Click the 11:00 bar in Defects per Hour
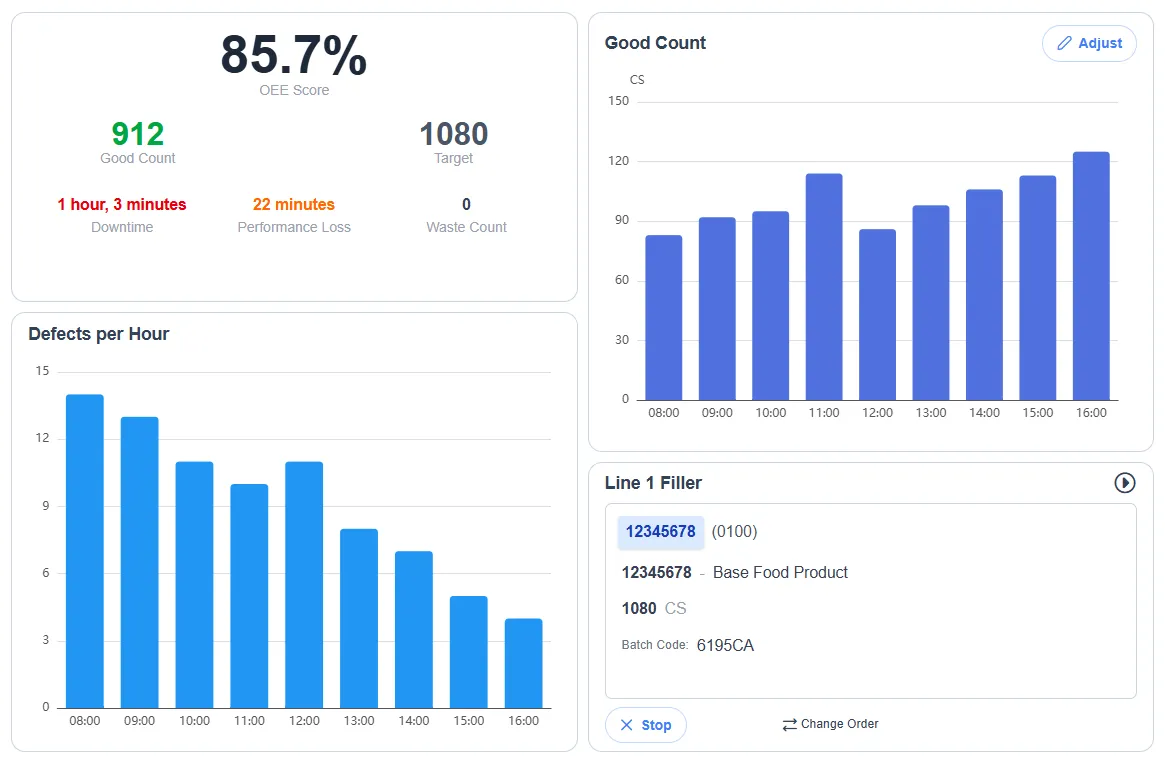 click(249, 596)
